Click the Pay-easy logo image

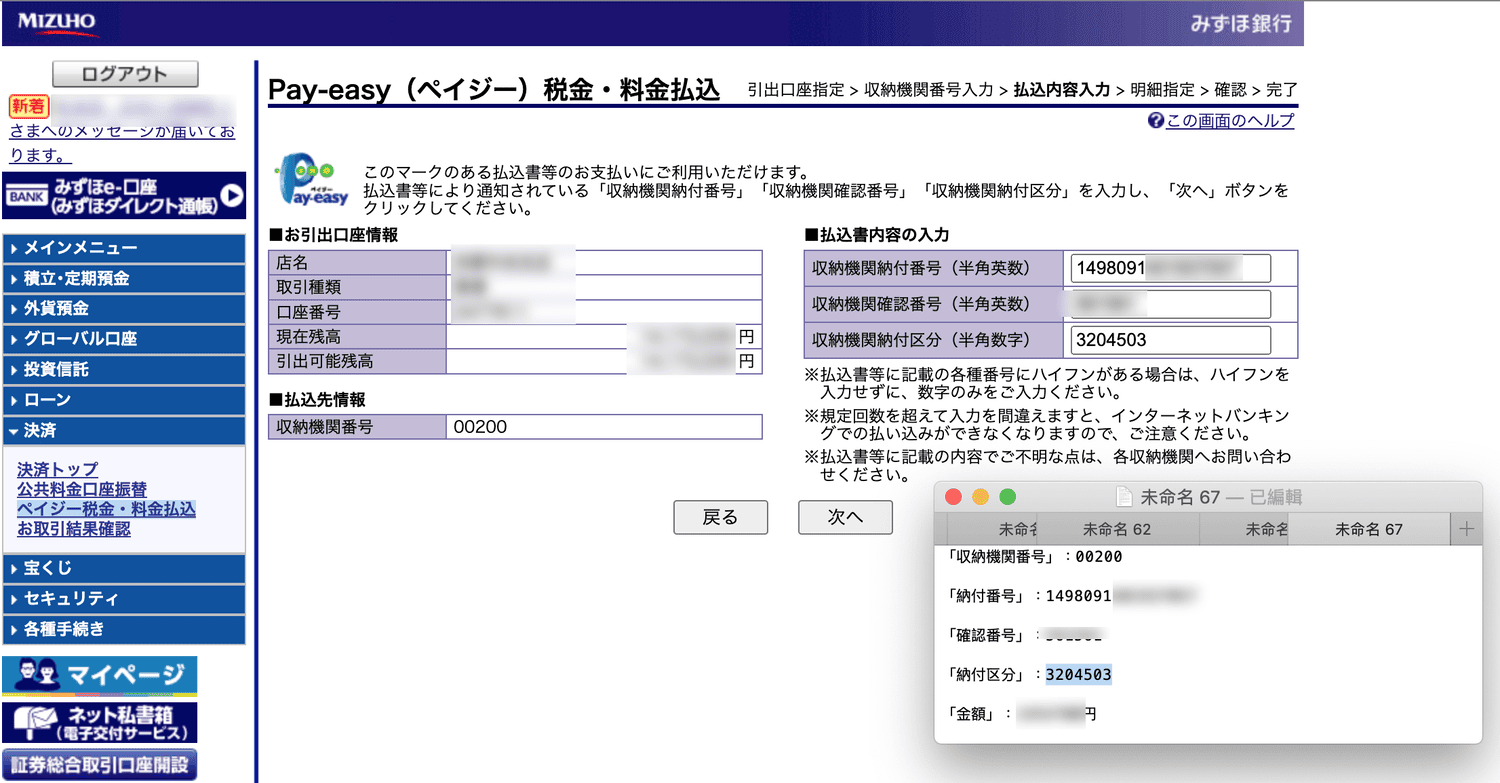(311, 180)
